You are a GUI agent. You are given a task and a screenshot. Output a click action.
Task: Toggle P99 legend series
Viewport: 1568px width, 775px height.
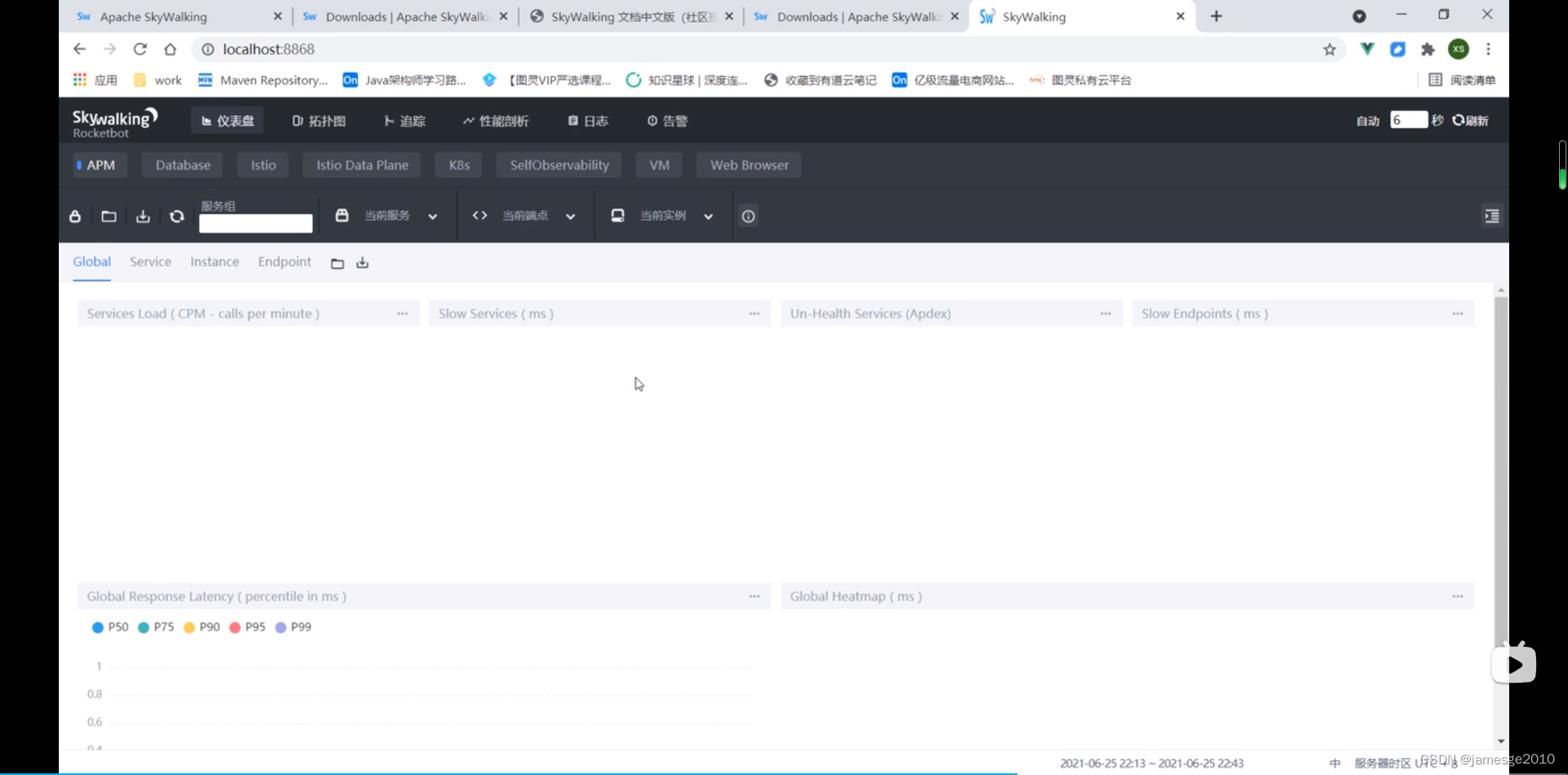tap(293, 627)
